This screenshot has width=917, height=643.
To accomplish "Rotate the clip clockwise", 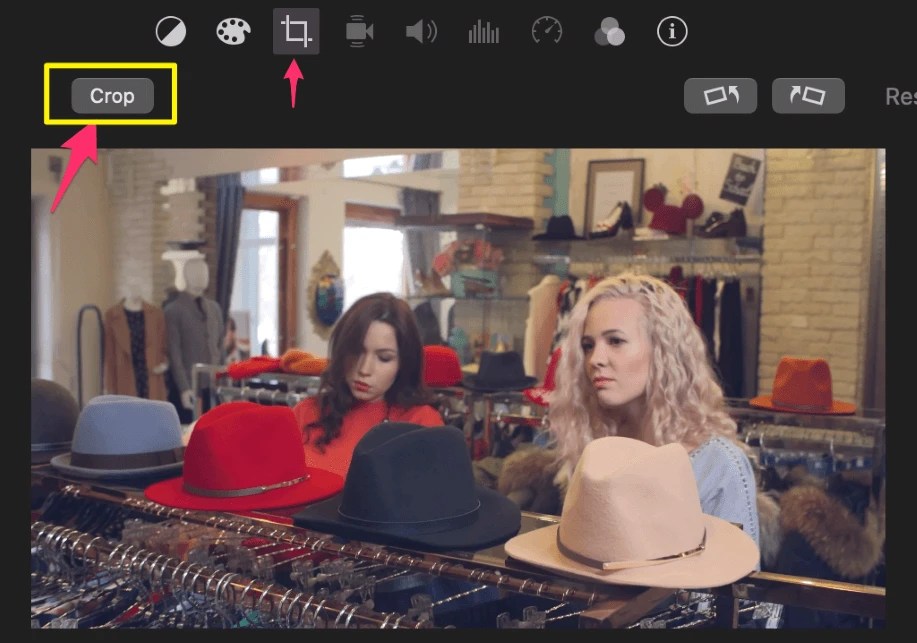I will point(807,95).
